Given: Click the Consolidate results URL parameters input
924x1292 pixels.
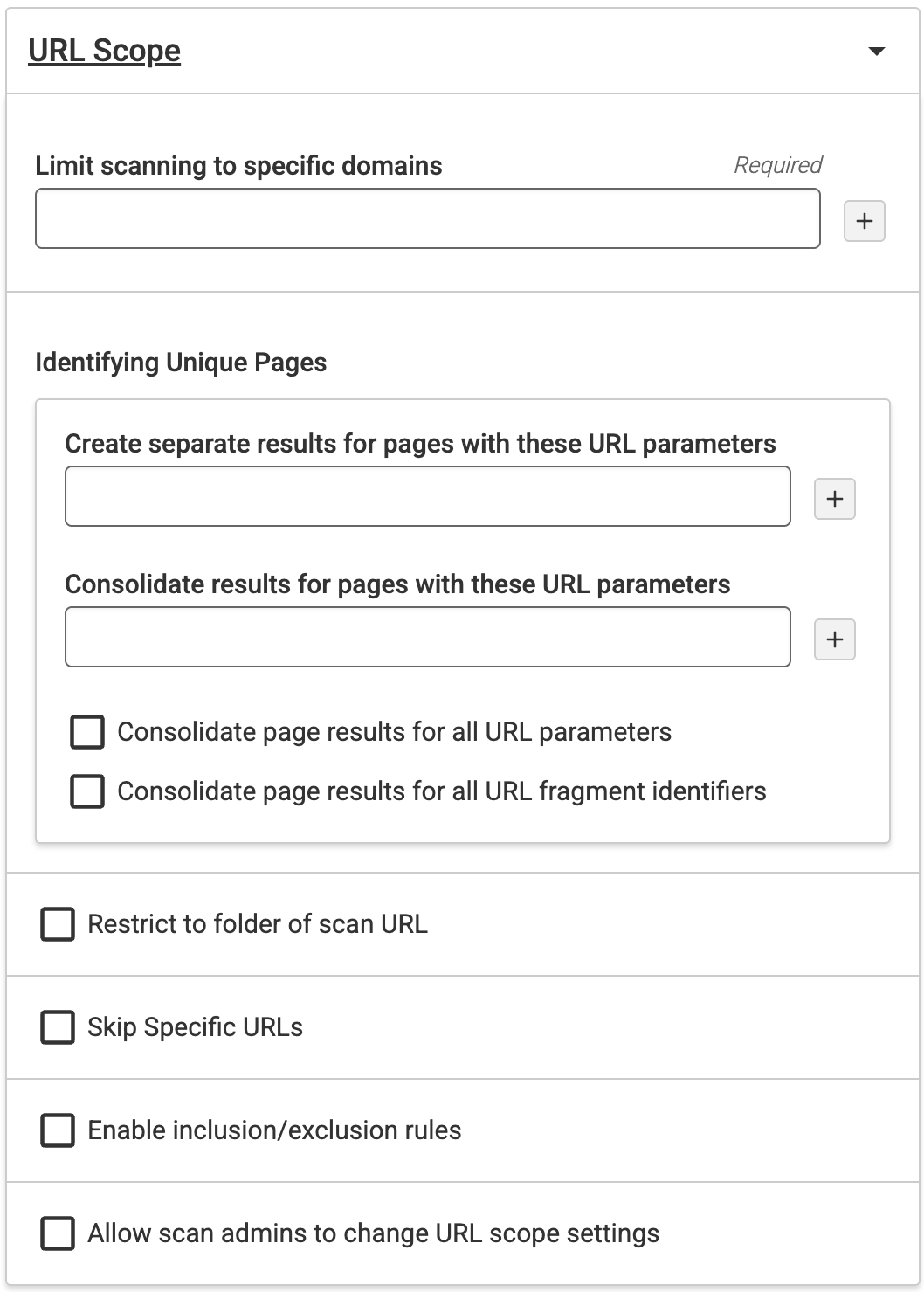Looking at the screenshot, I should click(x=427, y=637).
